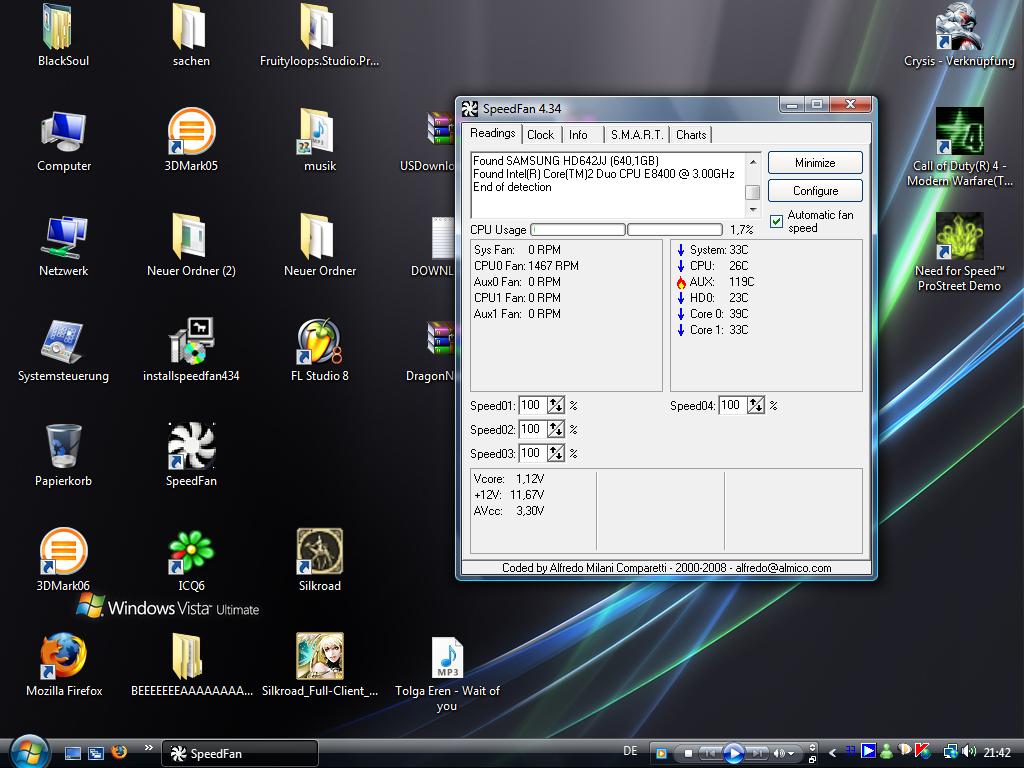Go to previous track in taskbar player

click(711, 753)
